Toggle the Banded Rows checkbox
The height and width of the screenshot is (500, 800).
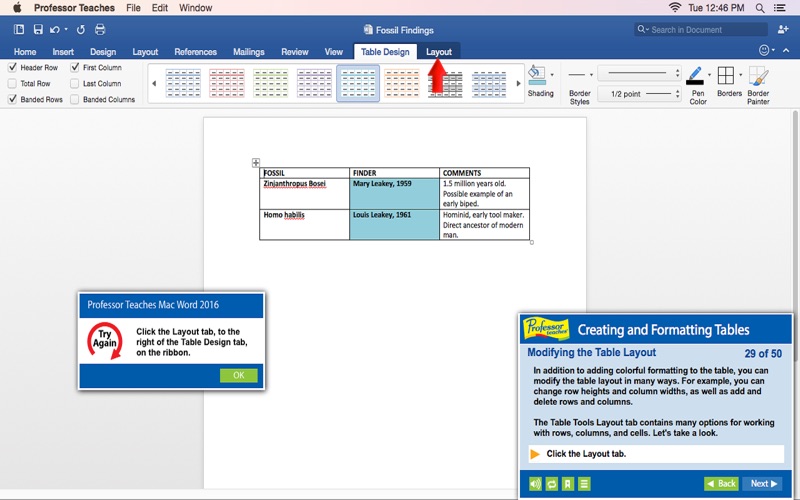(13, 99)
